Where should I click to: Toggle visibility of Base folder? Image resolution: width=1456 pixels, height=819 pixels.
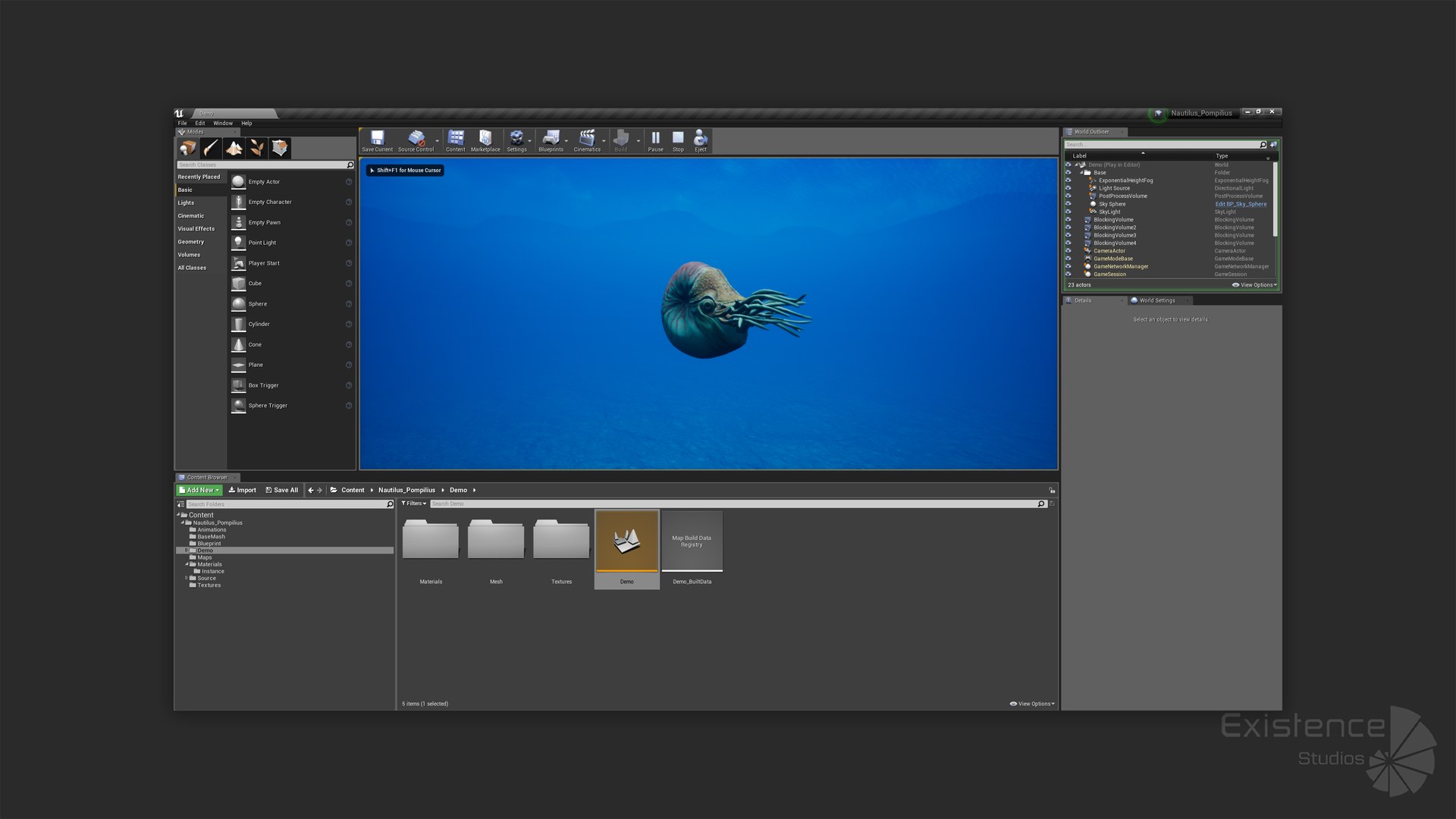click(1068, 173)
